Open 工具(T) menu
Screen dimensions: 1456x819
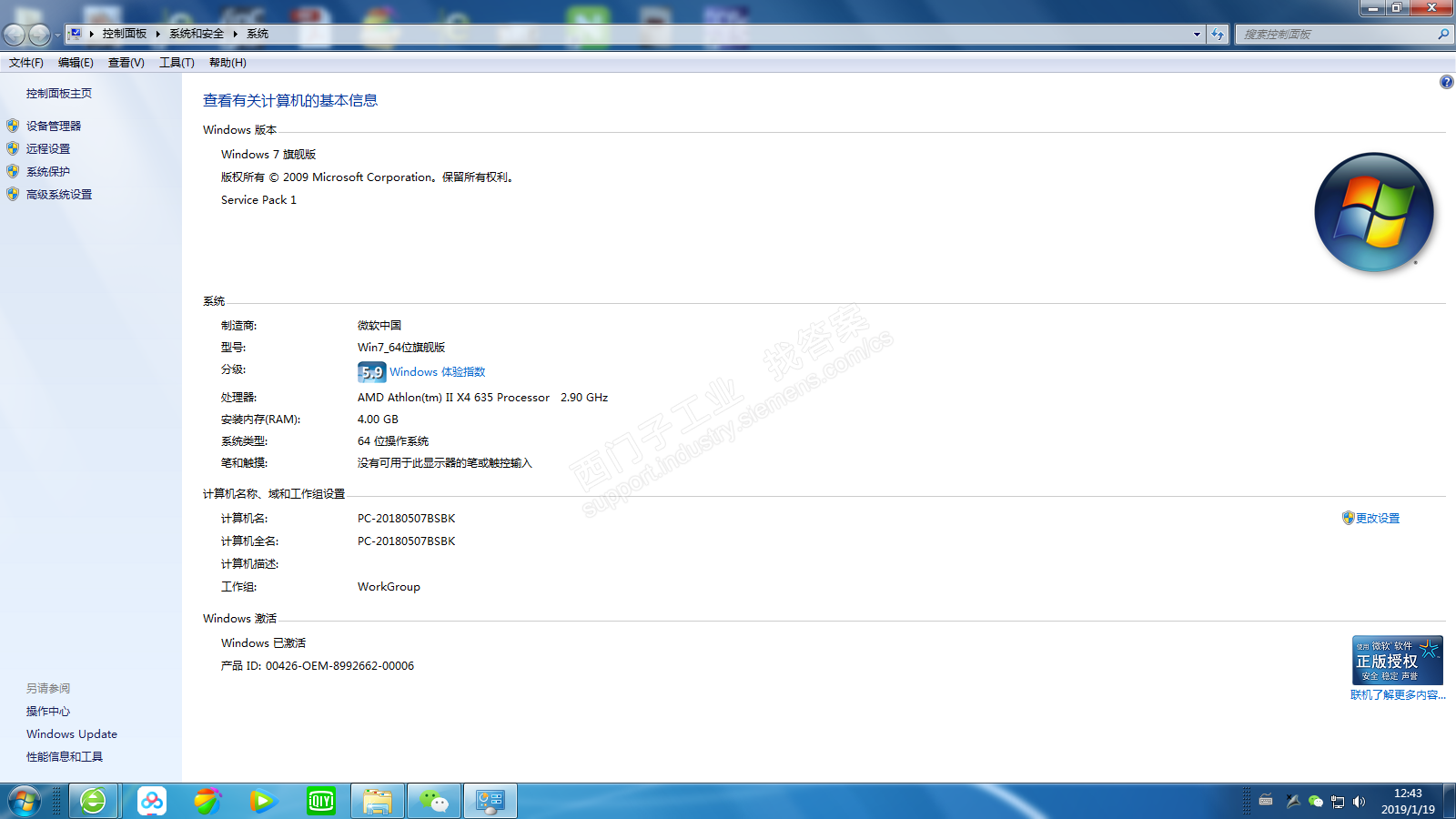click(177, 63)
